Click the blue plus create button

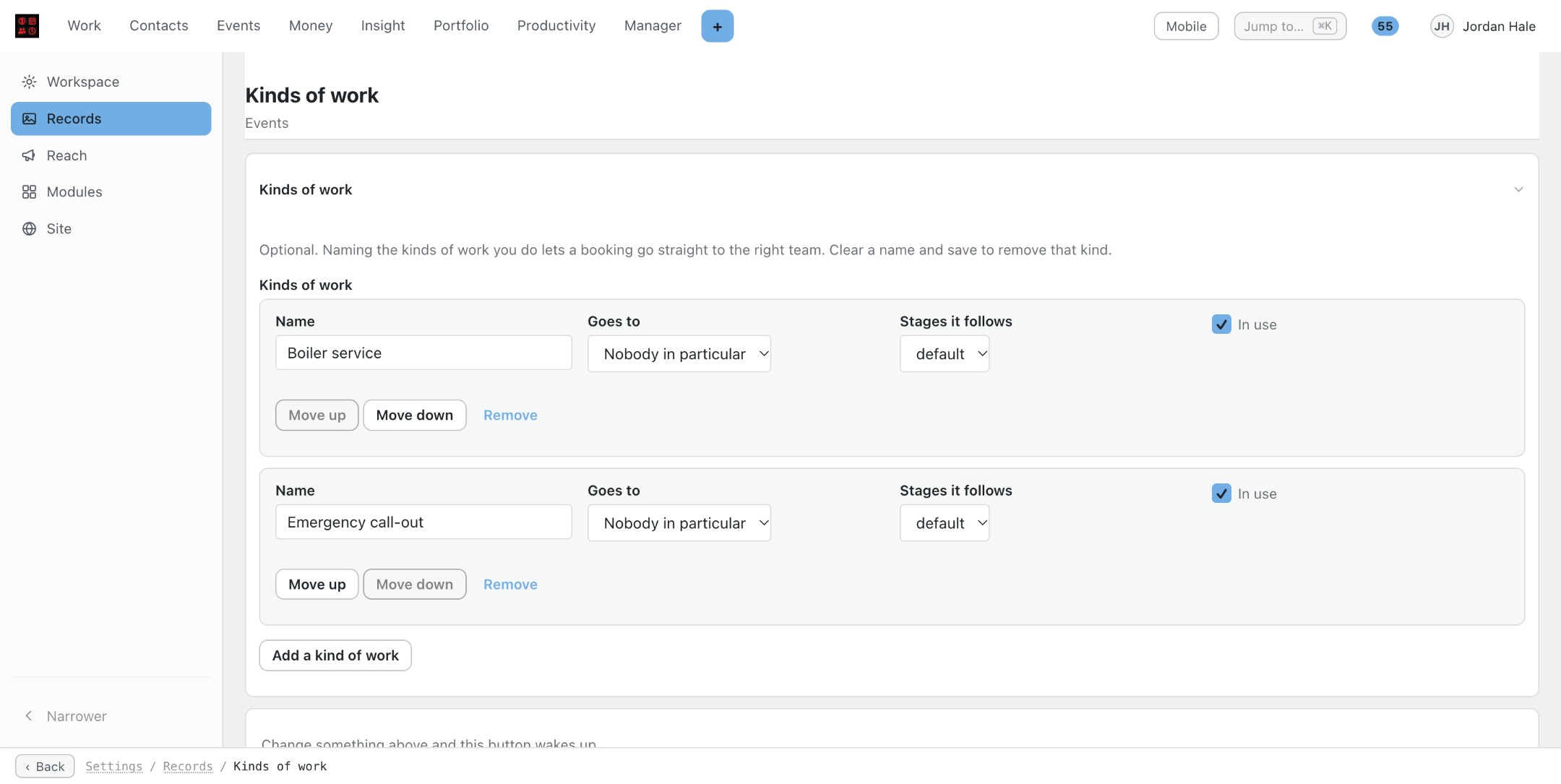click(x=717, y=26)
